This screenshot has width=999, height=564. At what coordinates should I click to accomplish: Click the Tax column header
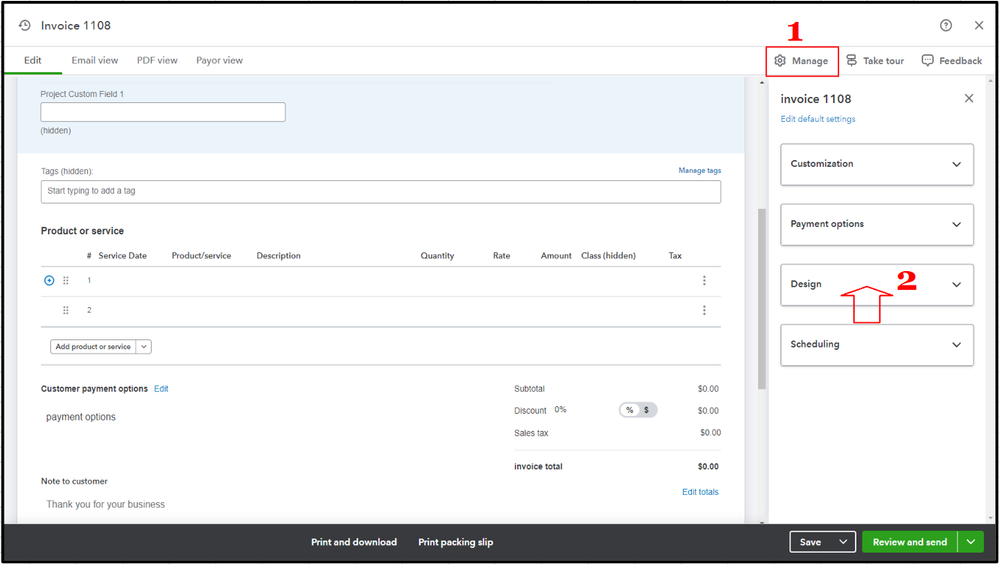point(675,256)
